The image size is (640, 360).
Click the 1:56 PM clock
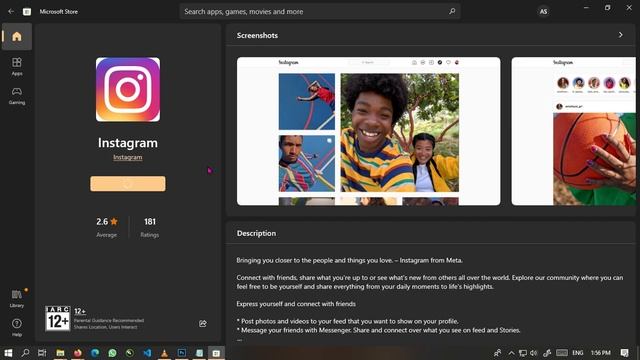coord(601,353)
